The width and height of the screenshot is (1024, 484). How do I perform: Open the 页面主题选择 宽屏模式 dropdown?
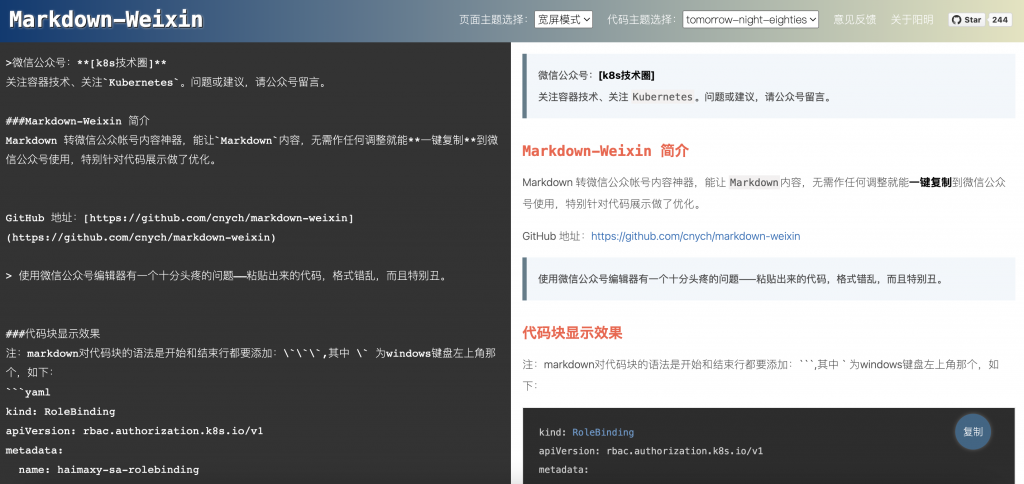(563, 20)
